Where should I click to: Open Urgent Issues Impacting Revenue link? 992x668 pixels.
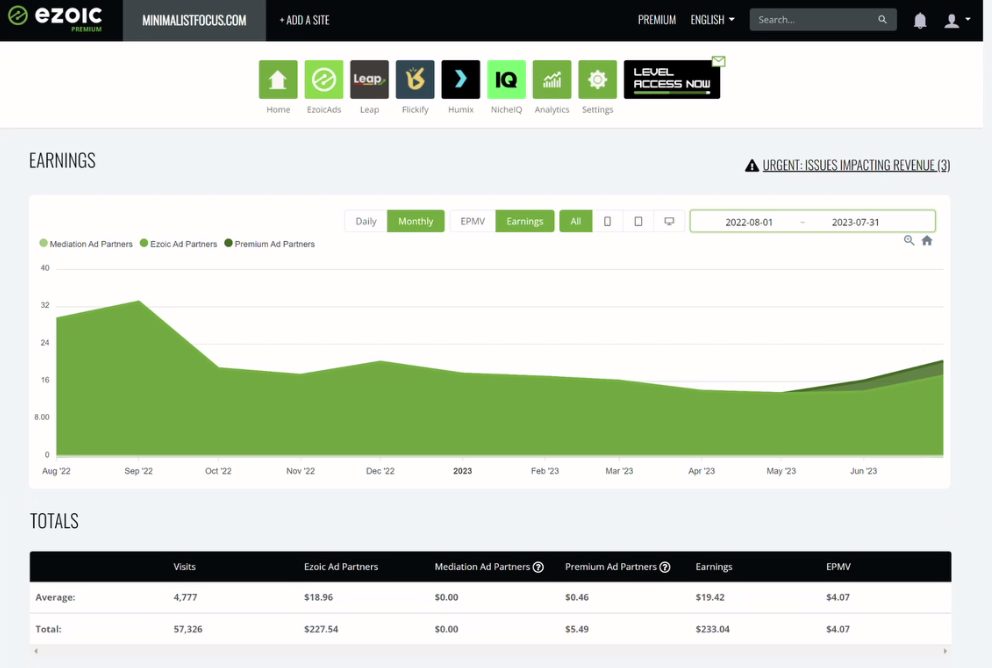(856, 165)
